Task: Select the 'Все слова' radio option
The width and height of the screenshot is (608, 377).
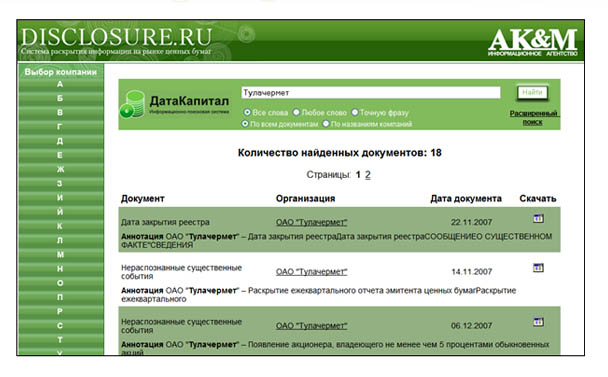Action: coord(247,112)
